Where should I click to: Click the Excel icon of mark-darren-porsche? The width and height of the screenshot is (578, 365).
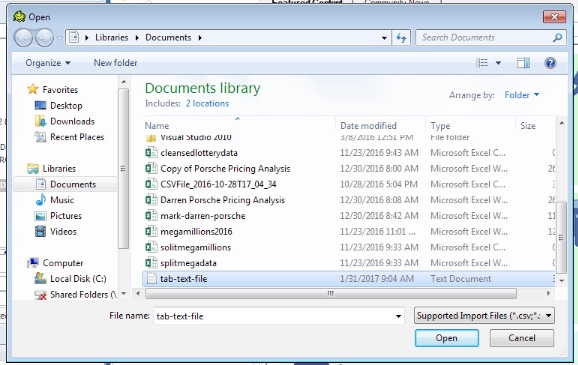coord(151,216)
